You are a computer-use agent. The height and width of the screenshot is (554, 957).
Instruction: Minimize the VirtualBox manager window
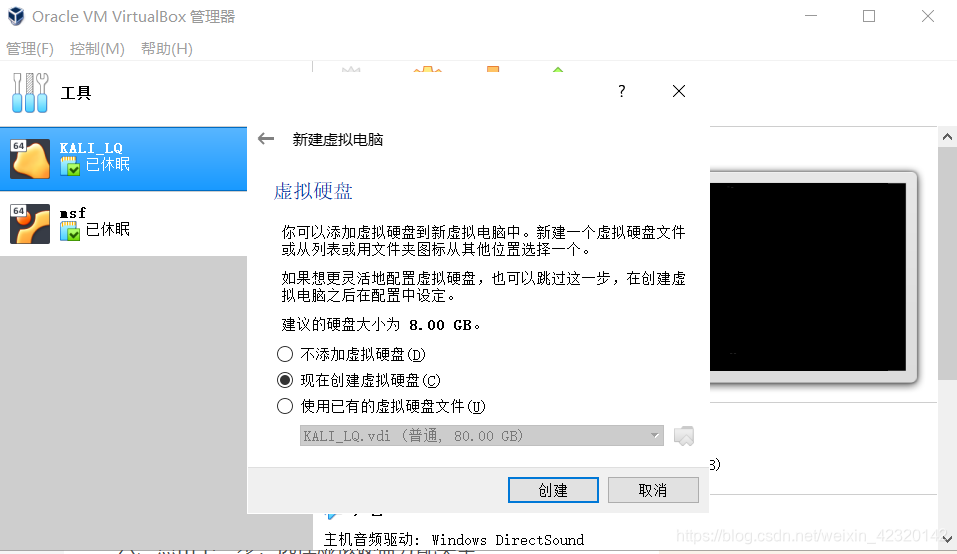[x=811, y=16]
